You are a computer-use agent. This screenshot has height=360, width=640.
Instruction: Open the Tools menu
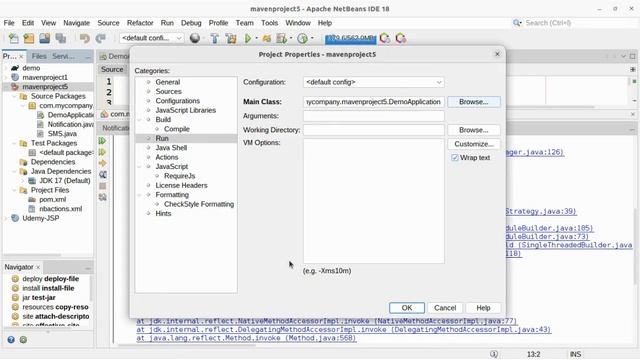[x=269, y=23]
